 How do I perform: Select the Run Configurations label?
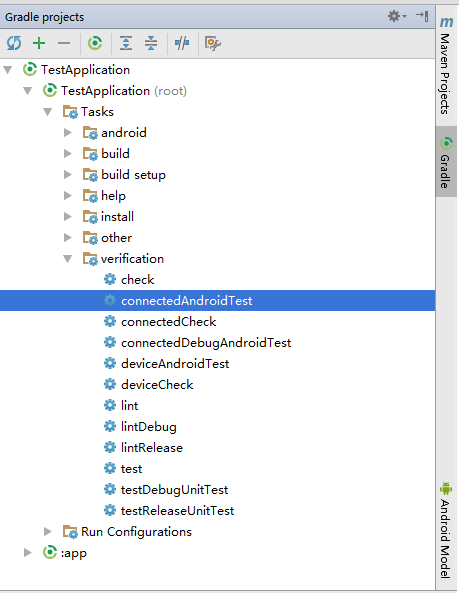pyautogui.click(x=136, y=532)
